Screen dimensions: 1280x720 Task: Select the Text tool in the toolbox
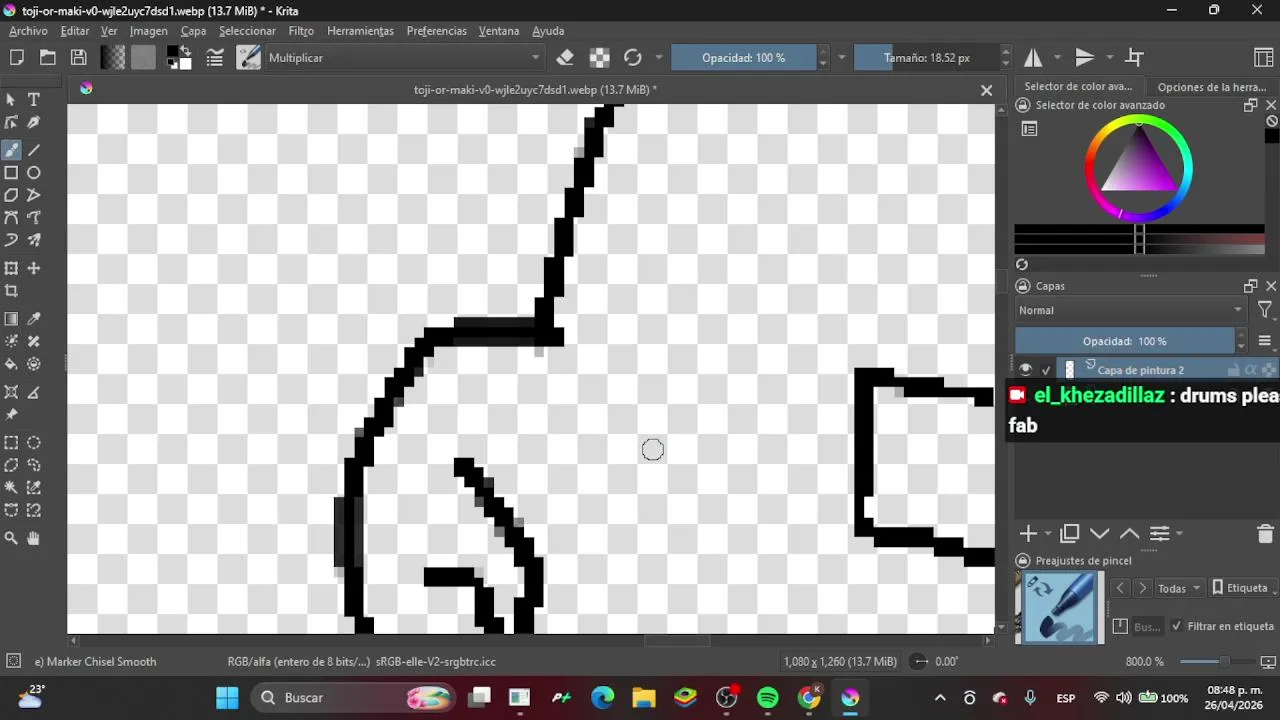[33, 99]
